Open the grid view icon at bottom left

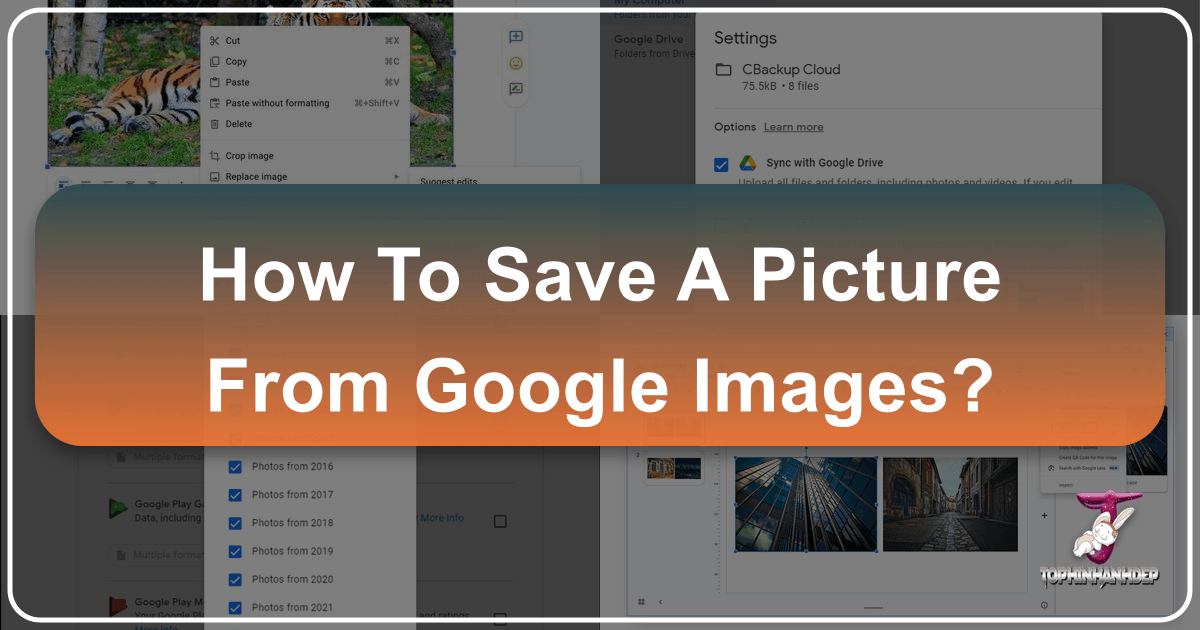[640, 602]
